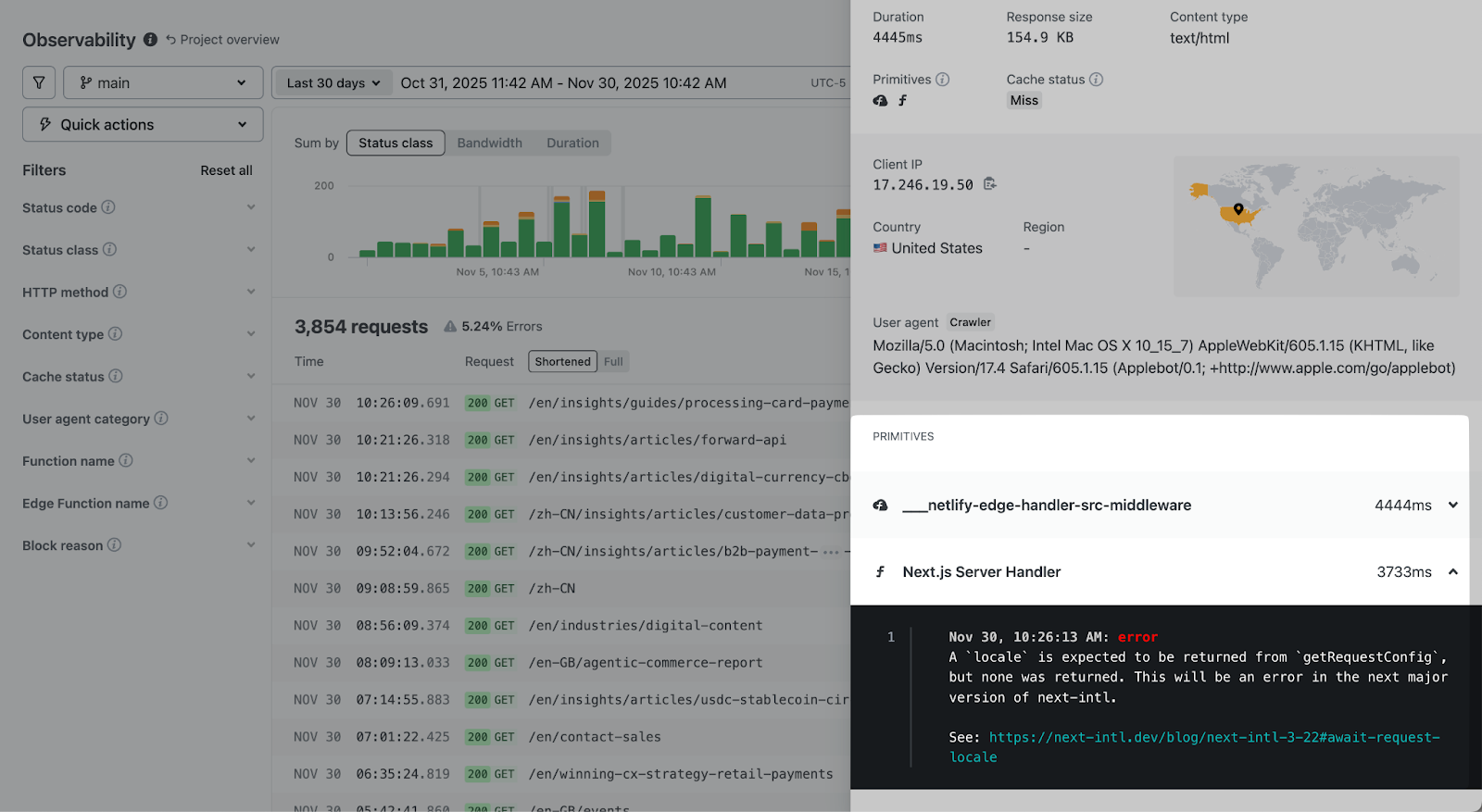Open the next-intl.dev blog link in log
Image resolution: width=1482 pixels, height=812 pixels.
point(1195,747)
